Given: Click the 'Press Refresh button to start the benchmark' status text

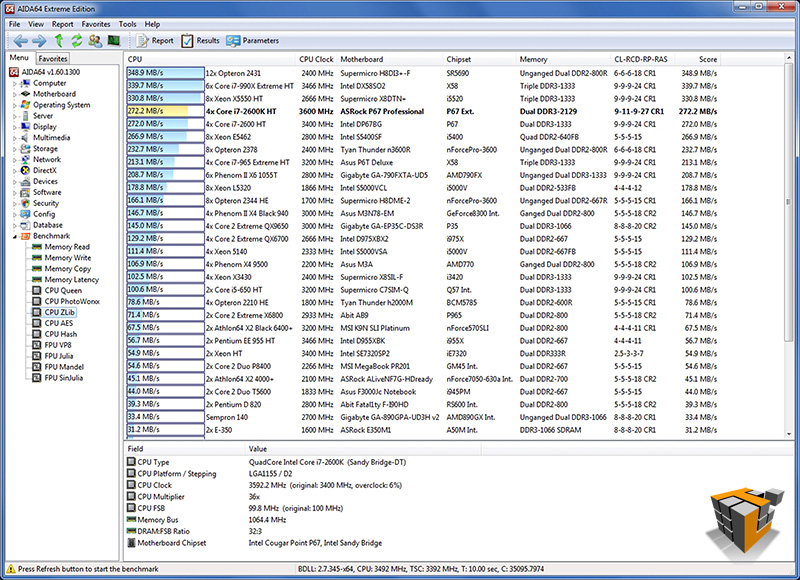Looking at the screenshot, I should (88, 569).
